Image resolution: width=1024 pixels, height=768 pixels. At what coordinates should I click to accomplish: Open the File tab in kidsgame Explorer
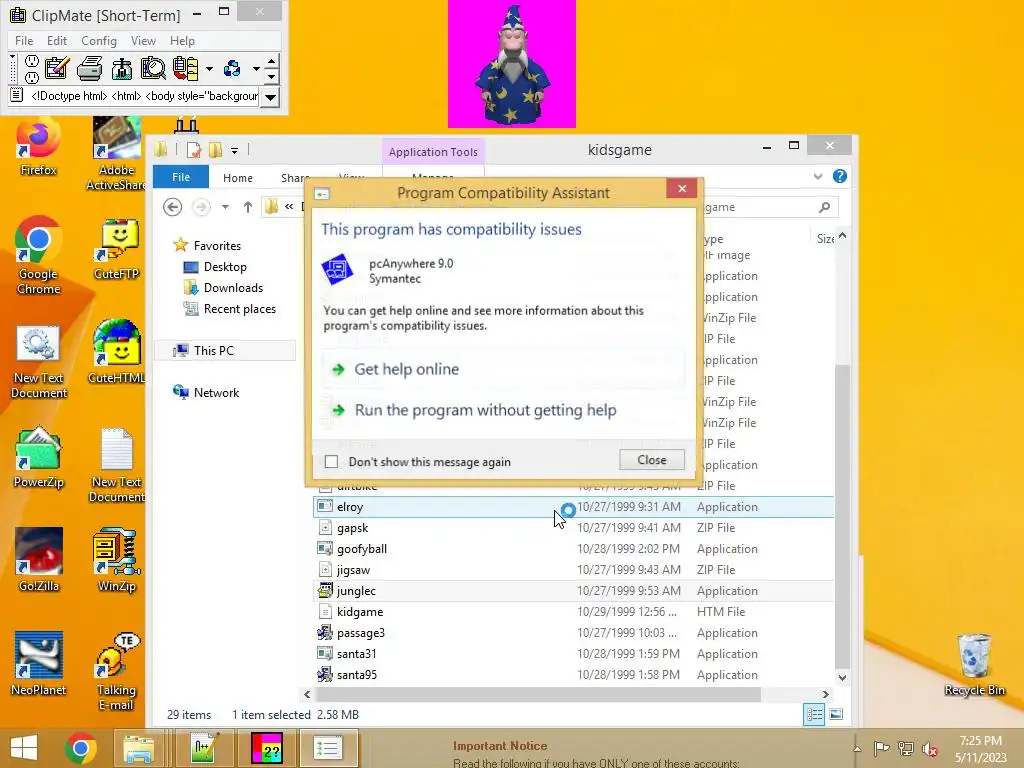coord(181,177)
